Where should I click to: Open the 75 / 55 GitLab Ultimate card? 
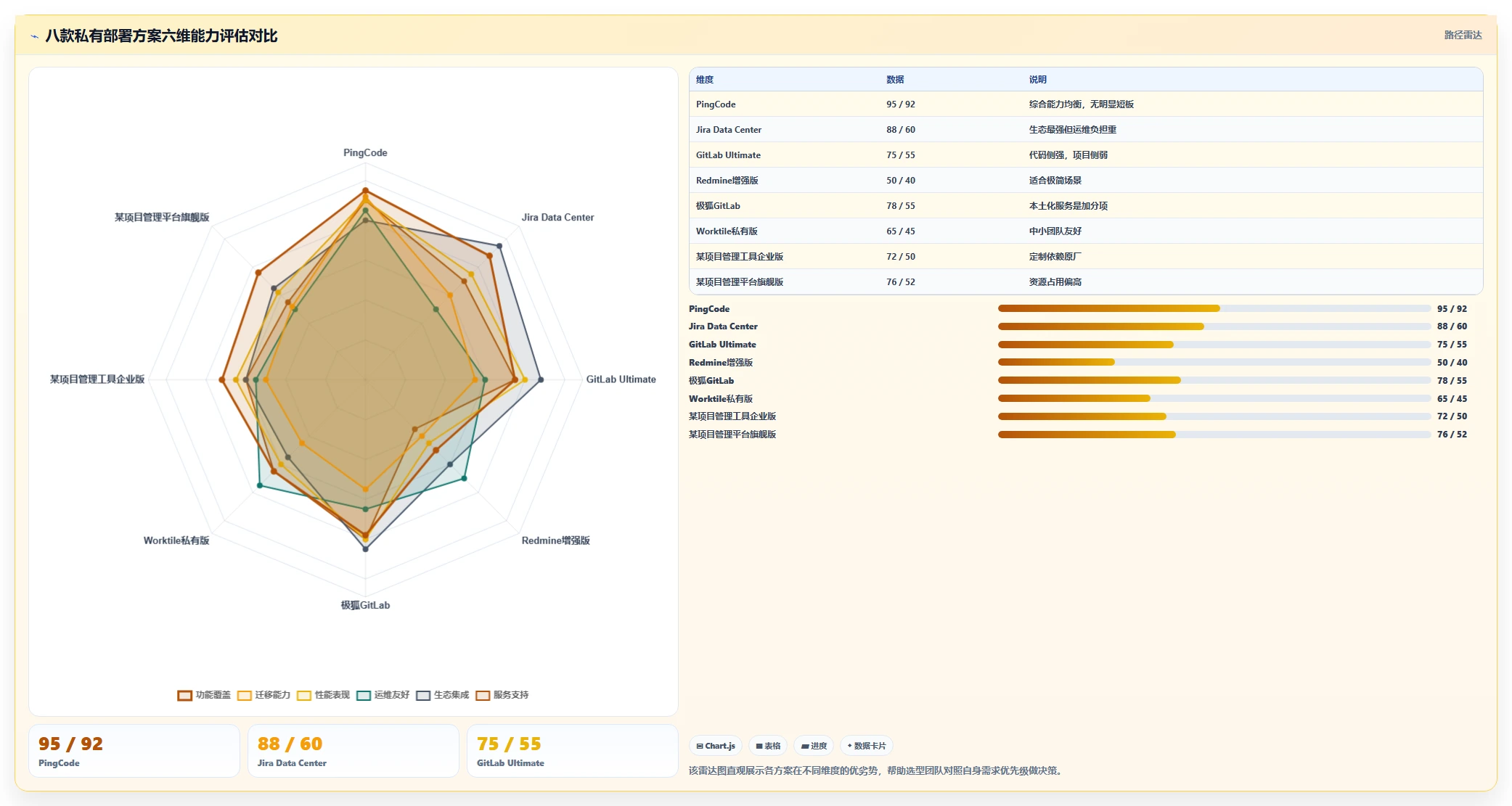pyautogui.click(x=573, y=751)
